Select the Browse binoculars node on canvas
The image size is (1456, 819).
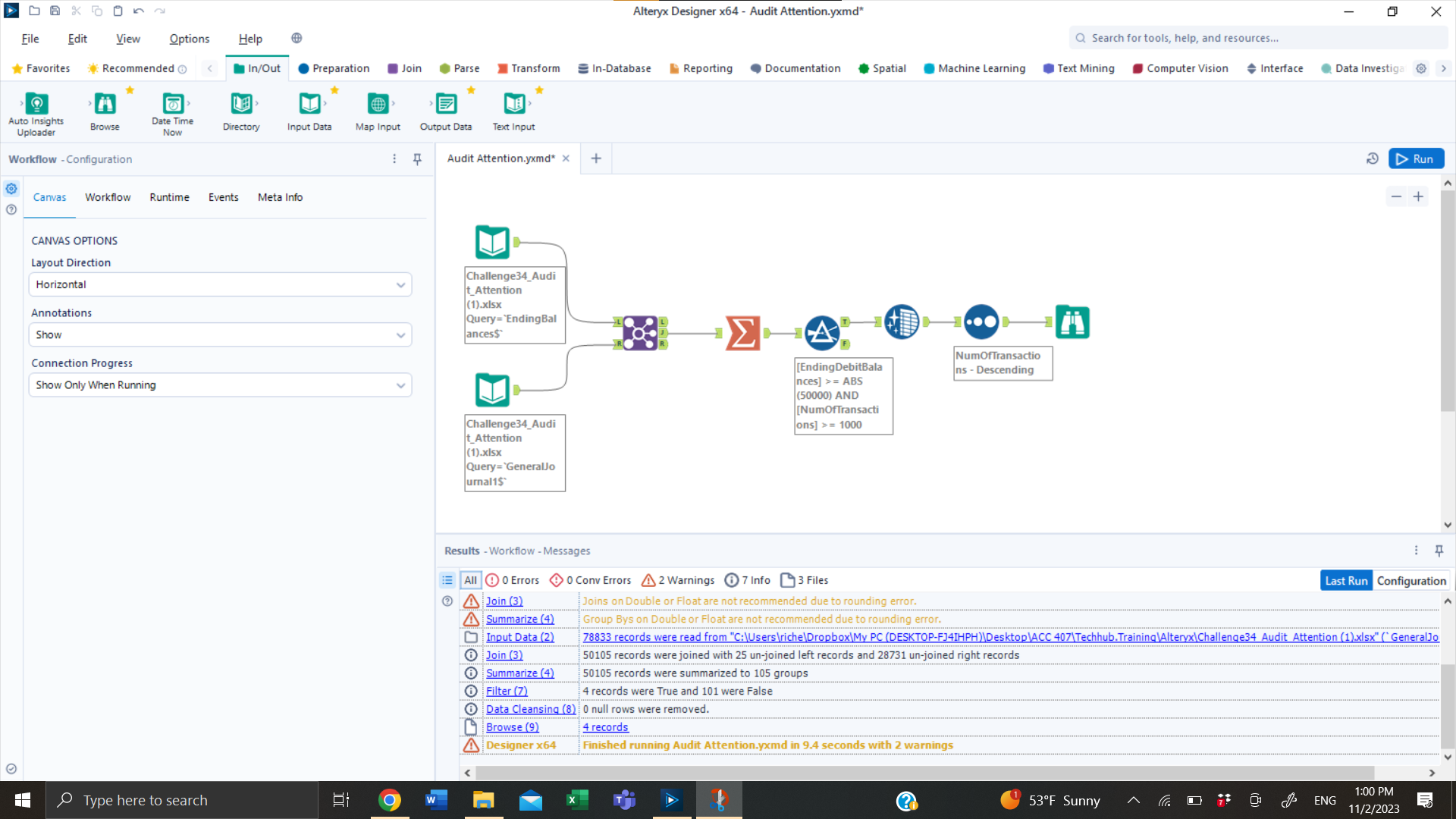[1072, 322]
